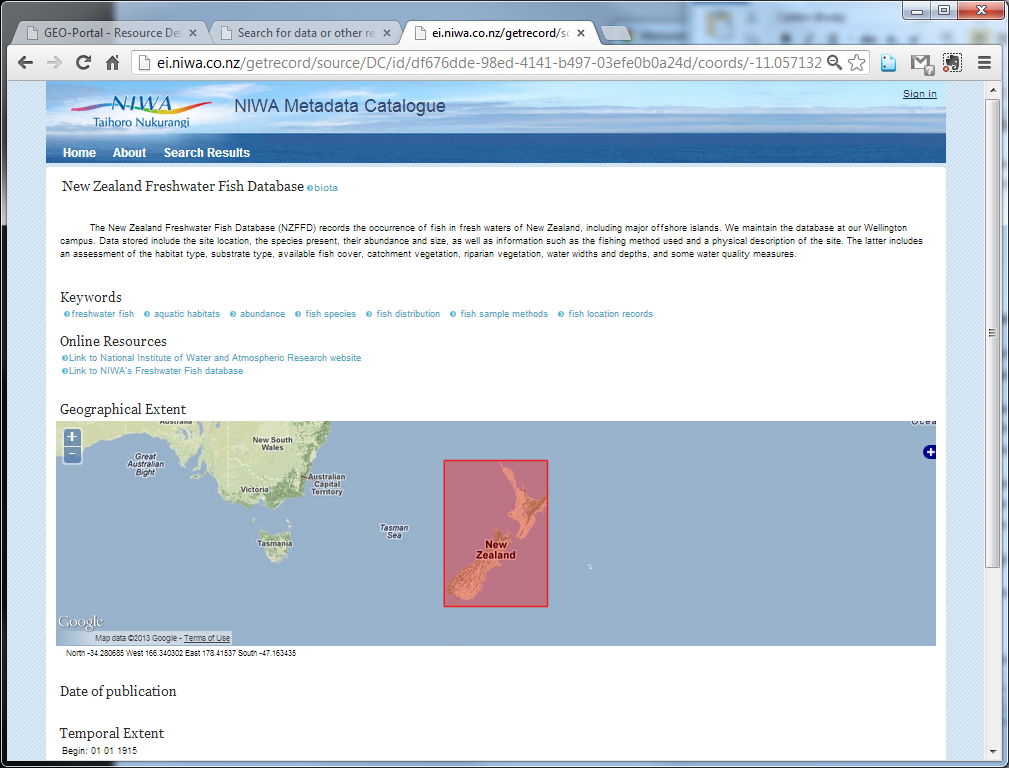Viewport: 1009px width, 768px height.
Task: Click the Sign in link
Action: tap(919, 93)
